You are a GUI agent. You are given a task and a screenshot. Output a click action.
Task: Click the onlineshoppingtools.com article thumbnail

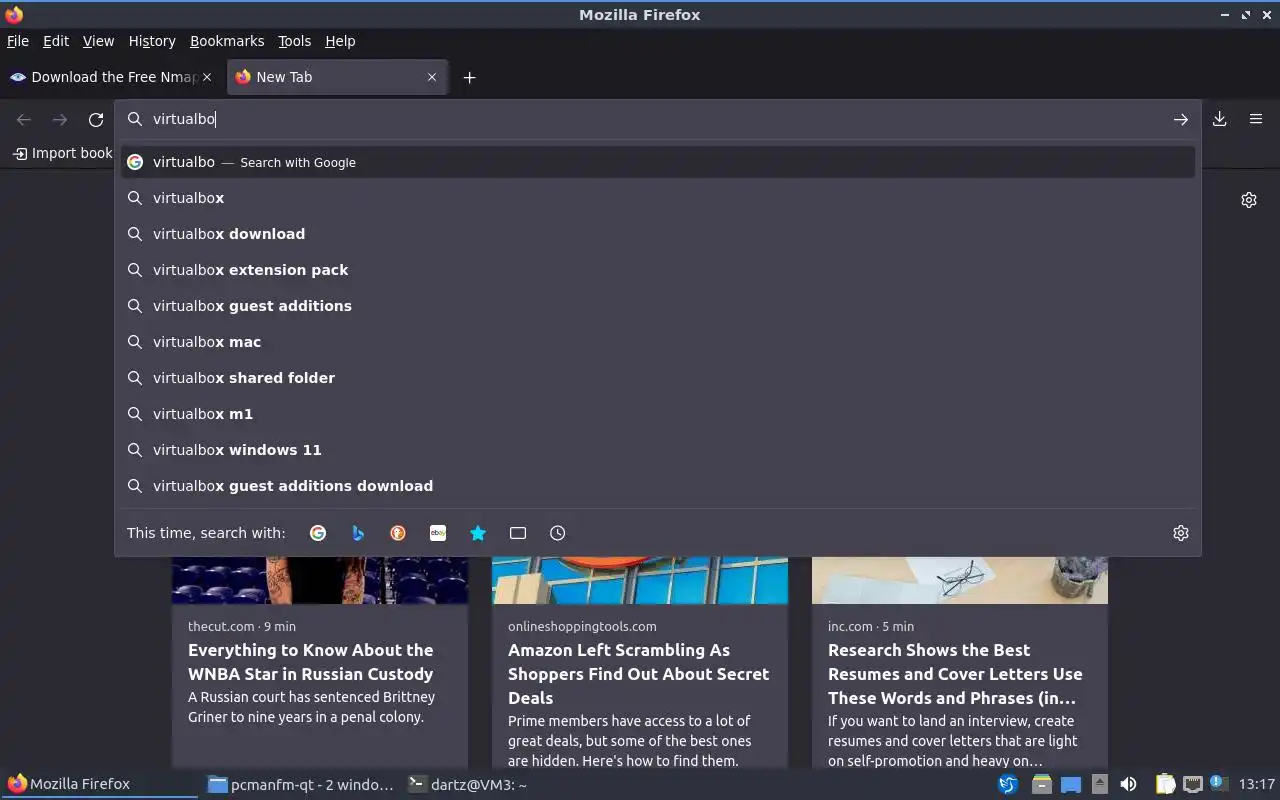(x=640, y=580)
